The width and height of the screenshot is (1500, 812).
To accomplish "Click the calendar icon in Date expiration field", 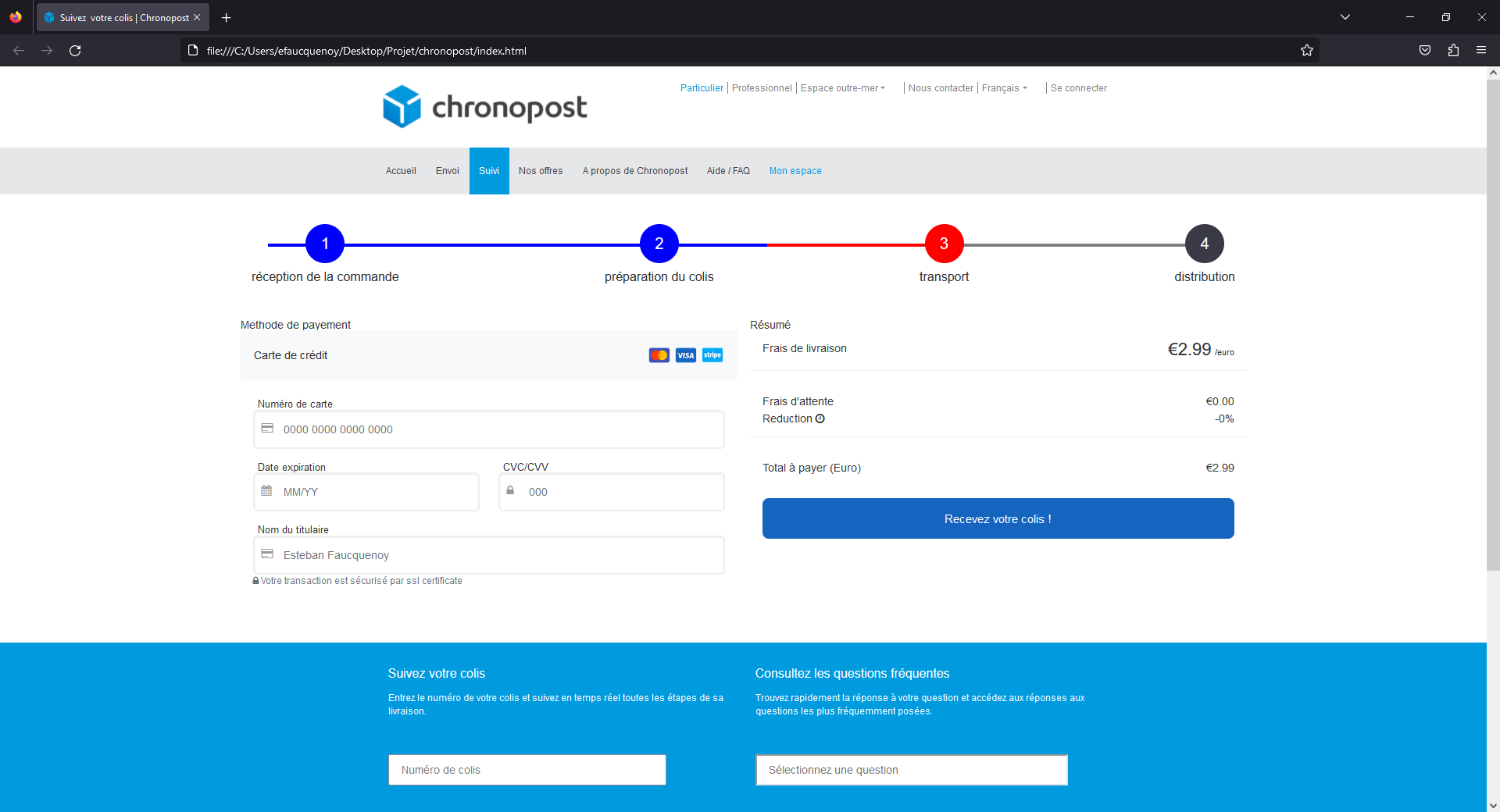I will point(267,491).
